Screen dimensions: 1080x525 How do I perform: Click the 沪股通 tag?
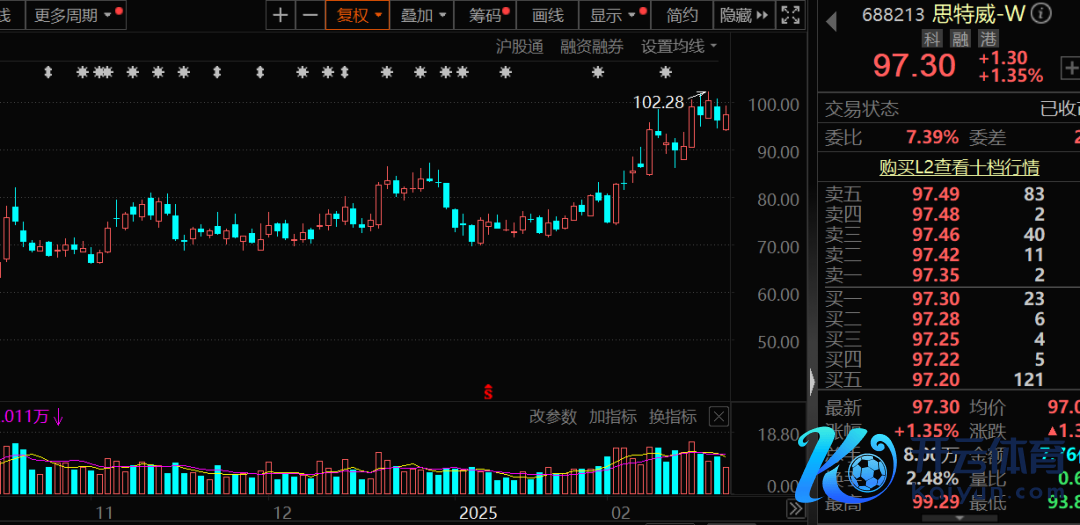pos(519,46)
